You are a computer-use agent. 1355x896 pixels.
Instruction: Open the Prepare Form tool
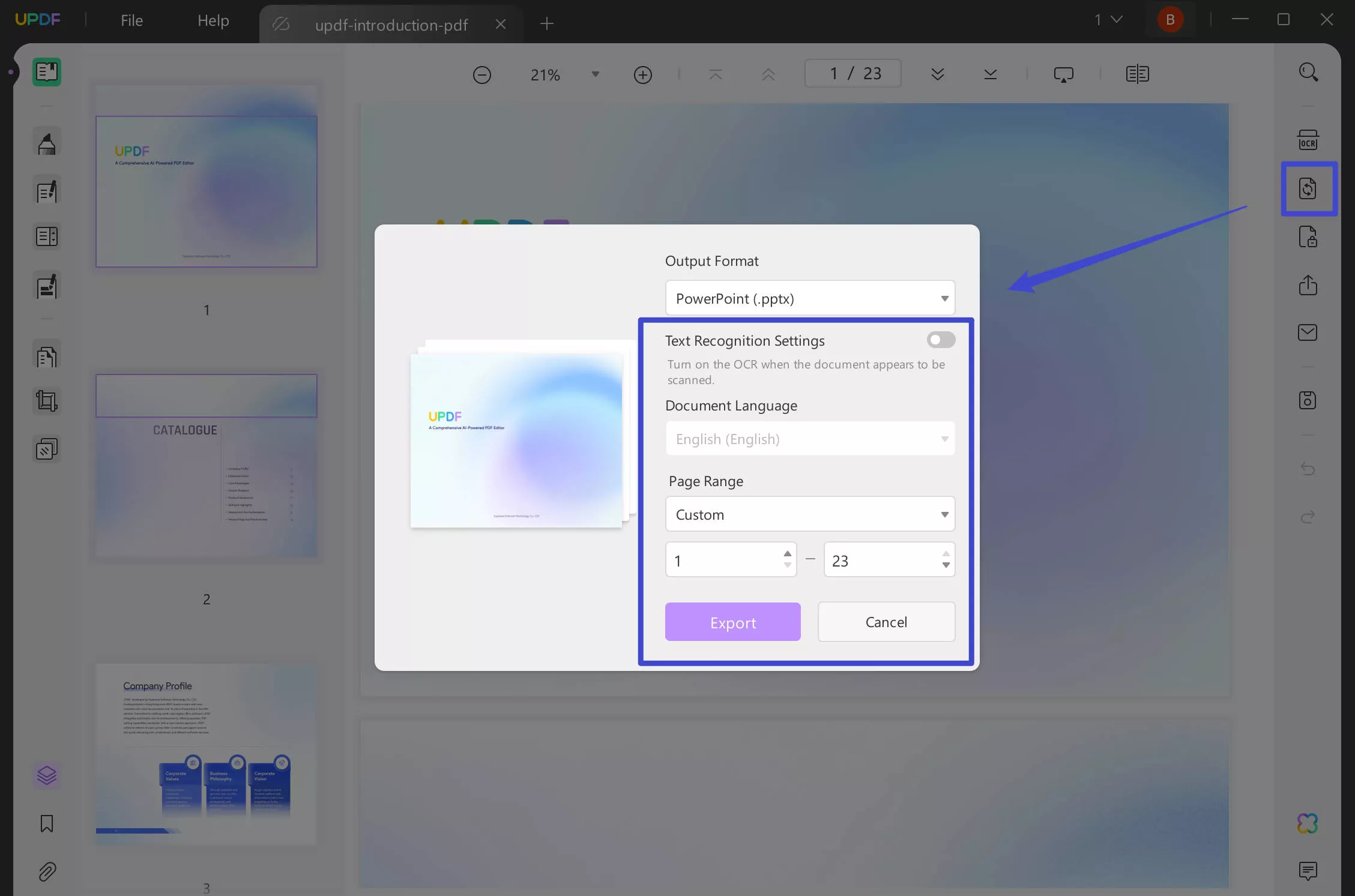47,236
